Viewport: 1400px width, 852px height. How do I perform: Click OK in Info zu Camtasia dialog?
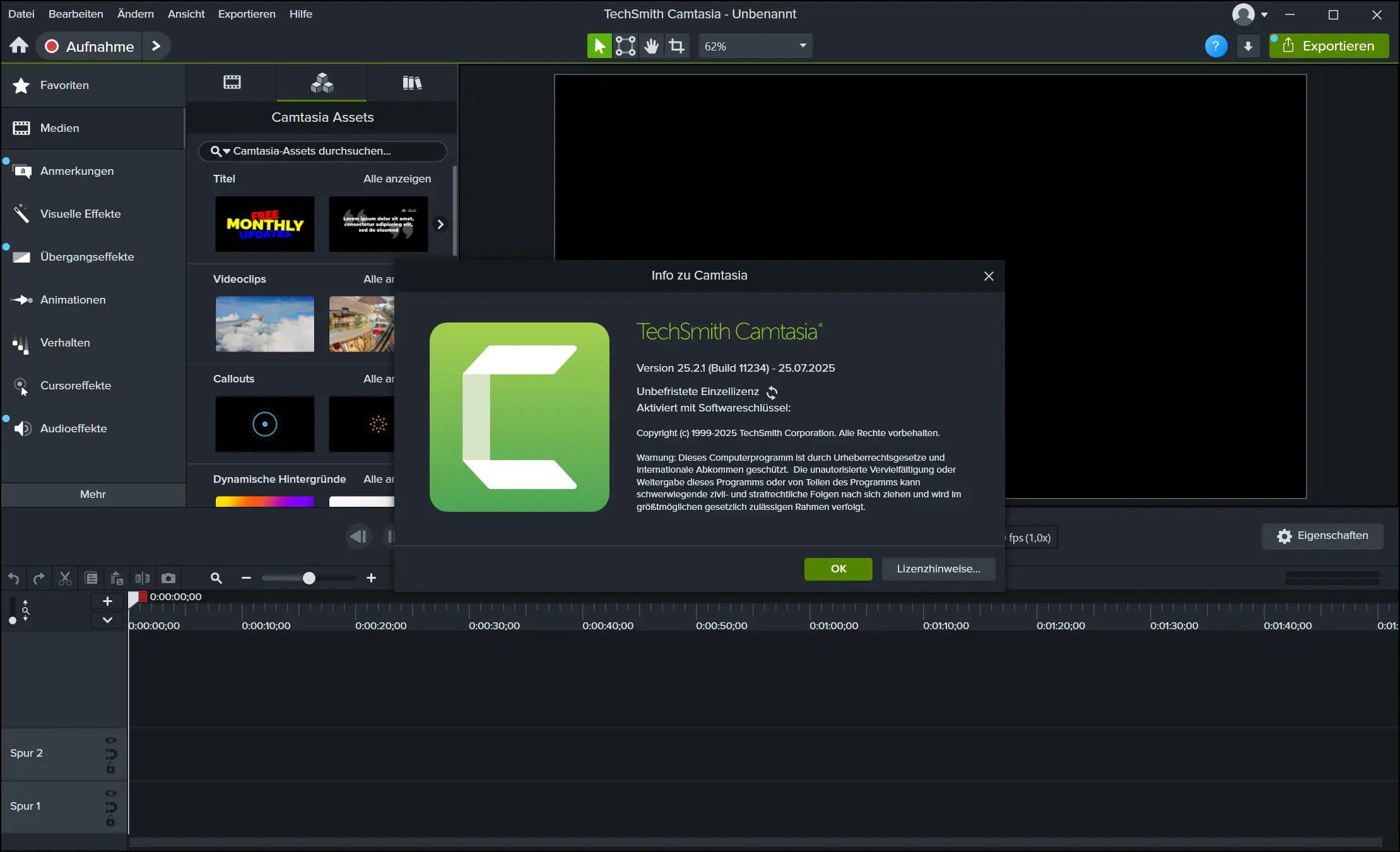(838, 569)
